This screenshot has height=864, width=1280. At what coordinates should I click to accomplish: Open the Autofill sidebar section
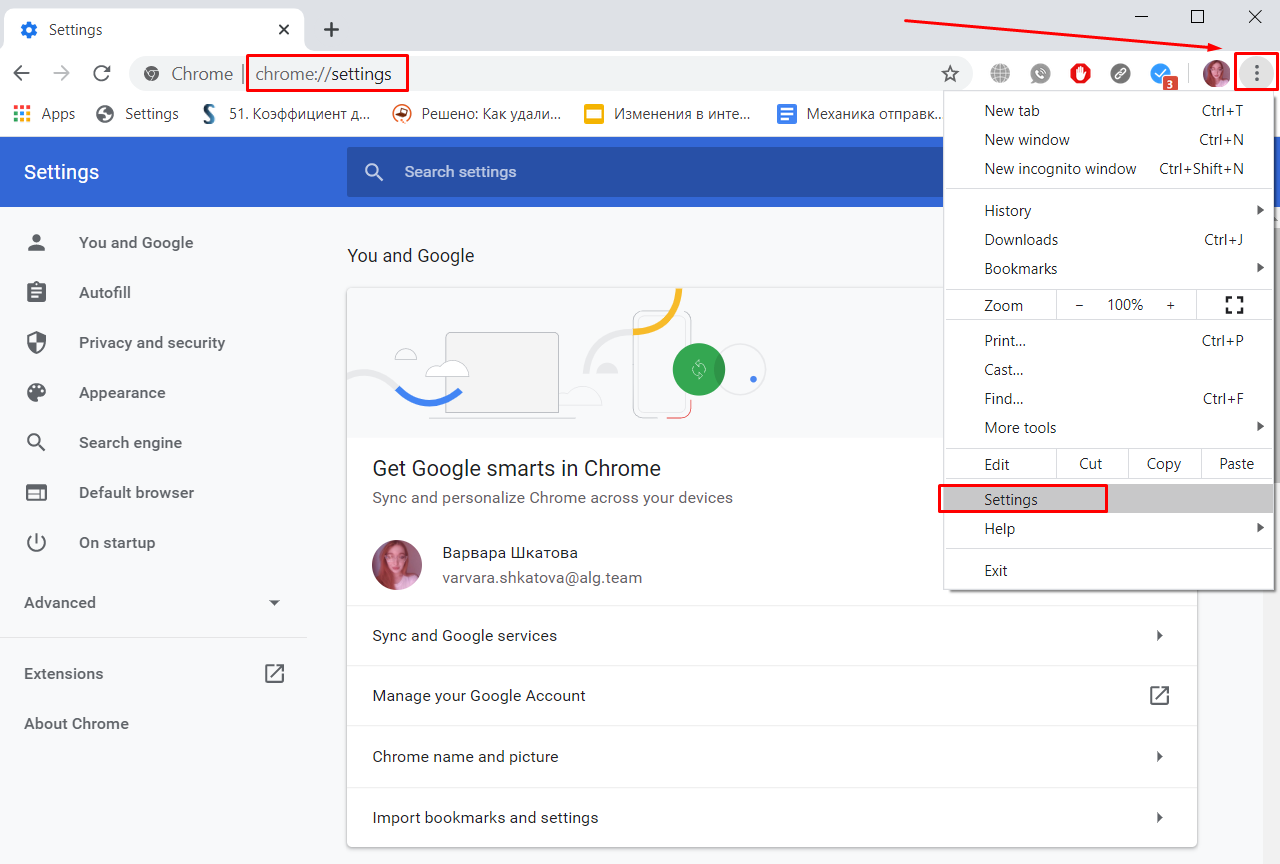(105, 292)
